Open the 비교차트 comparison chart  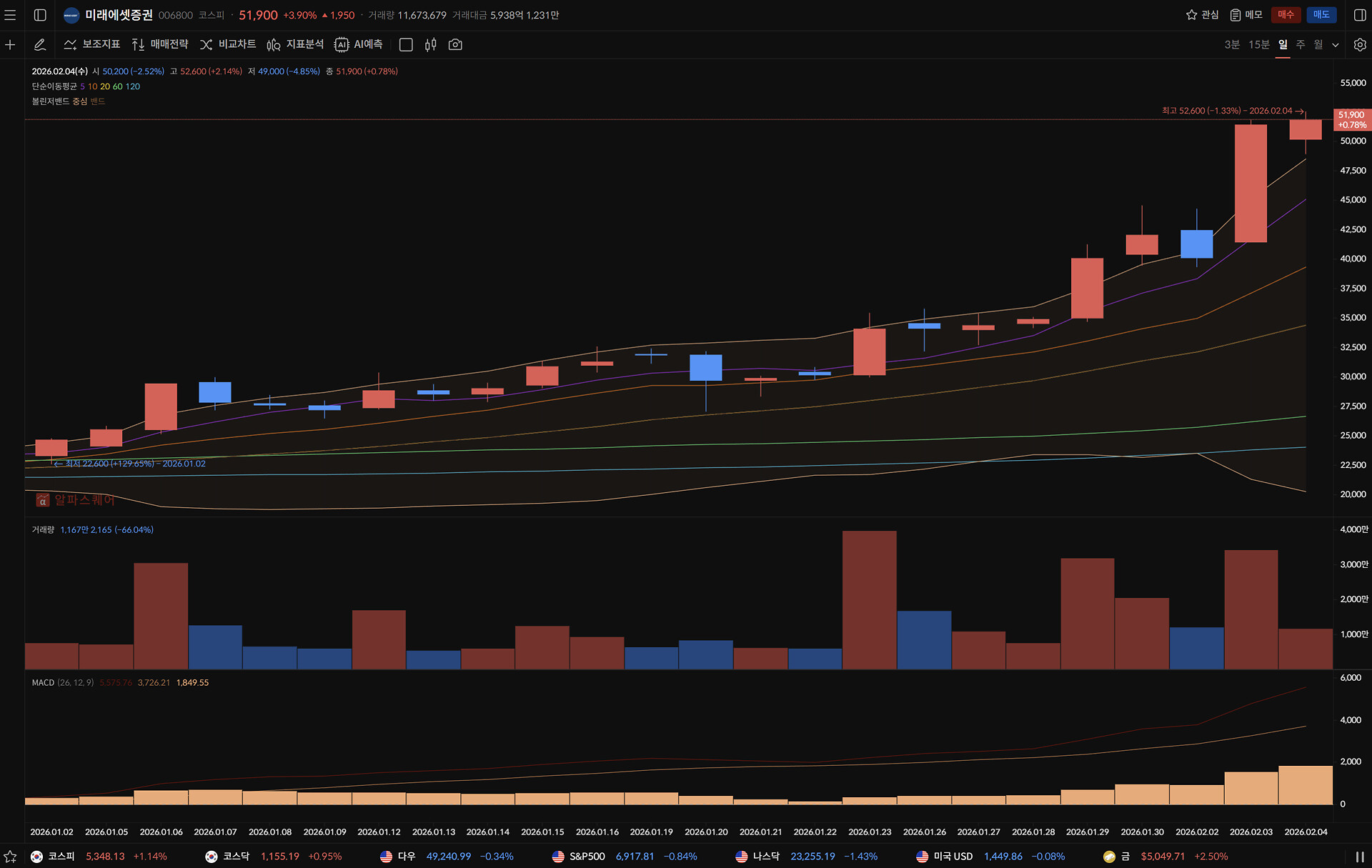point(228,44)
